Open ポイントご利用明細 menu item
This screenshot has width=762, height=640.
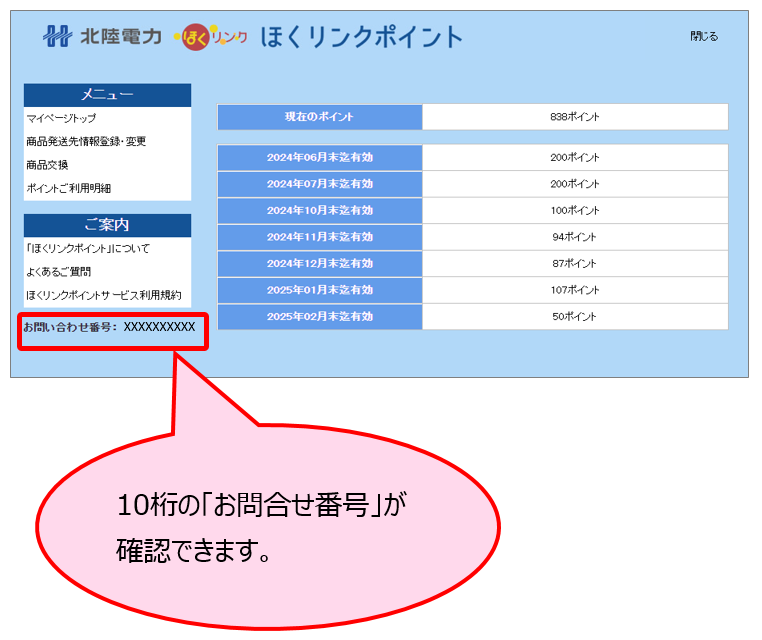[69, 188]
